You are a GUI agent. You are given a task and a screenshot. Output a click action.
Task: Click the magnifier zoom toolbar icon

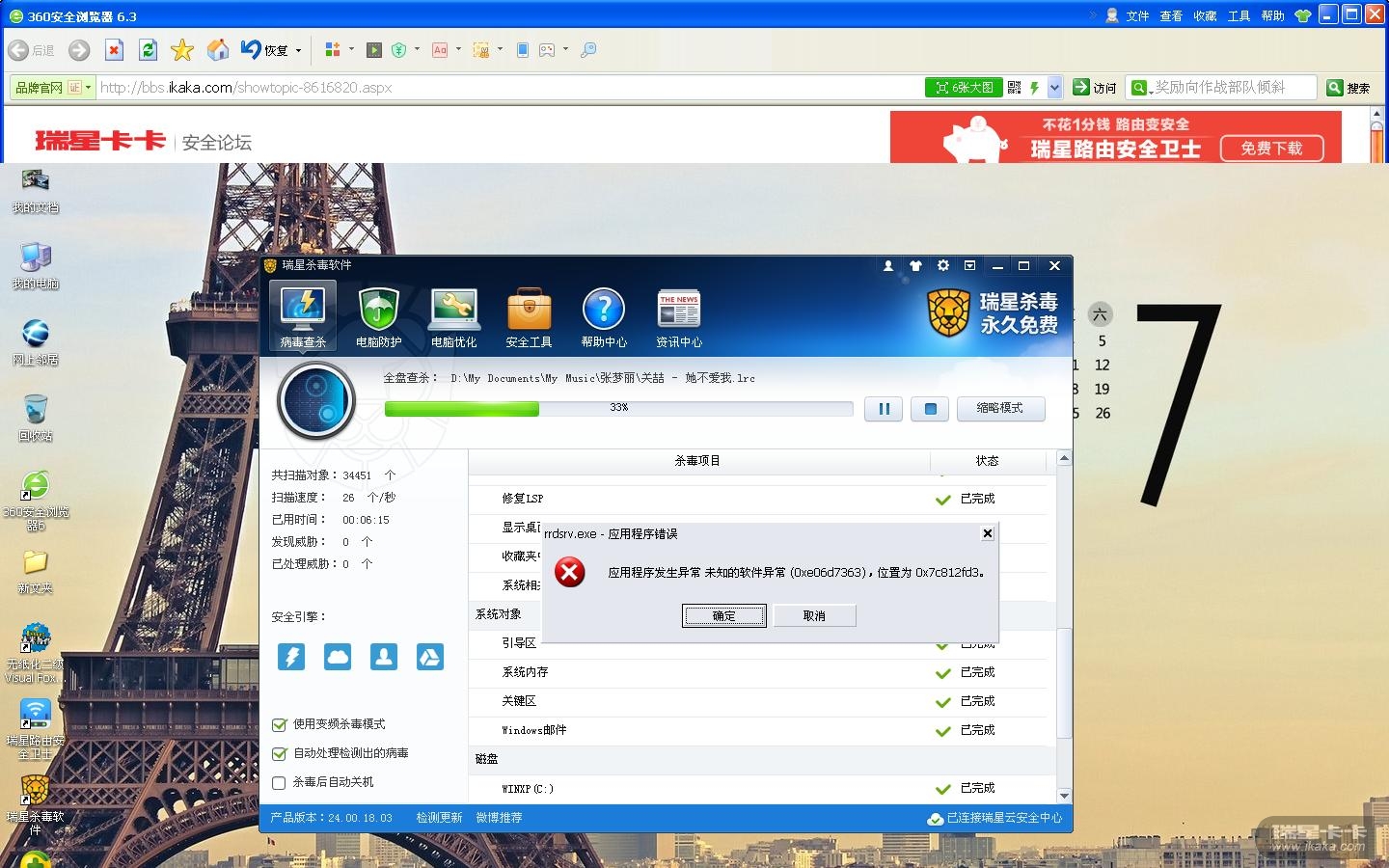coord(588,50)
